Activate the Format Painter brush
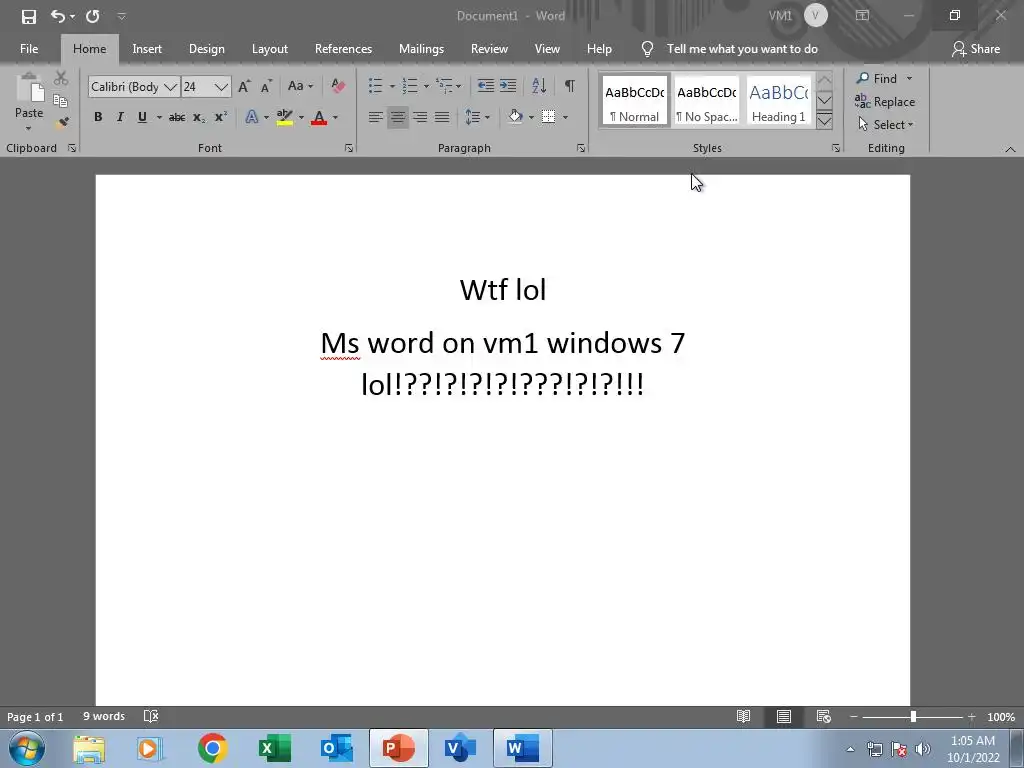This screenshot has width=1024, height=768. pyautogui.click(x=63, y=122)
